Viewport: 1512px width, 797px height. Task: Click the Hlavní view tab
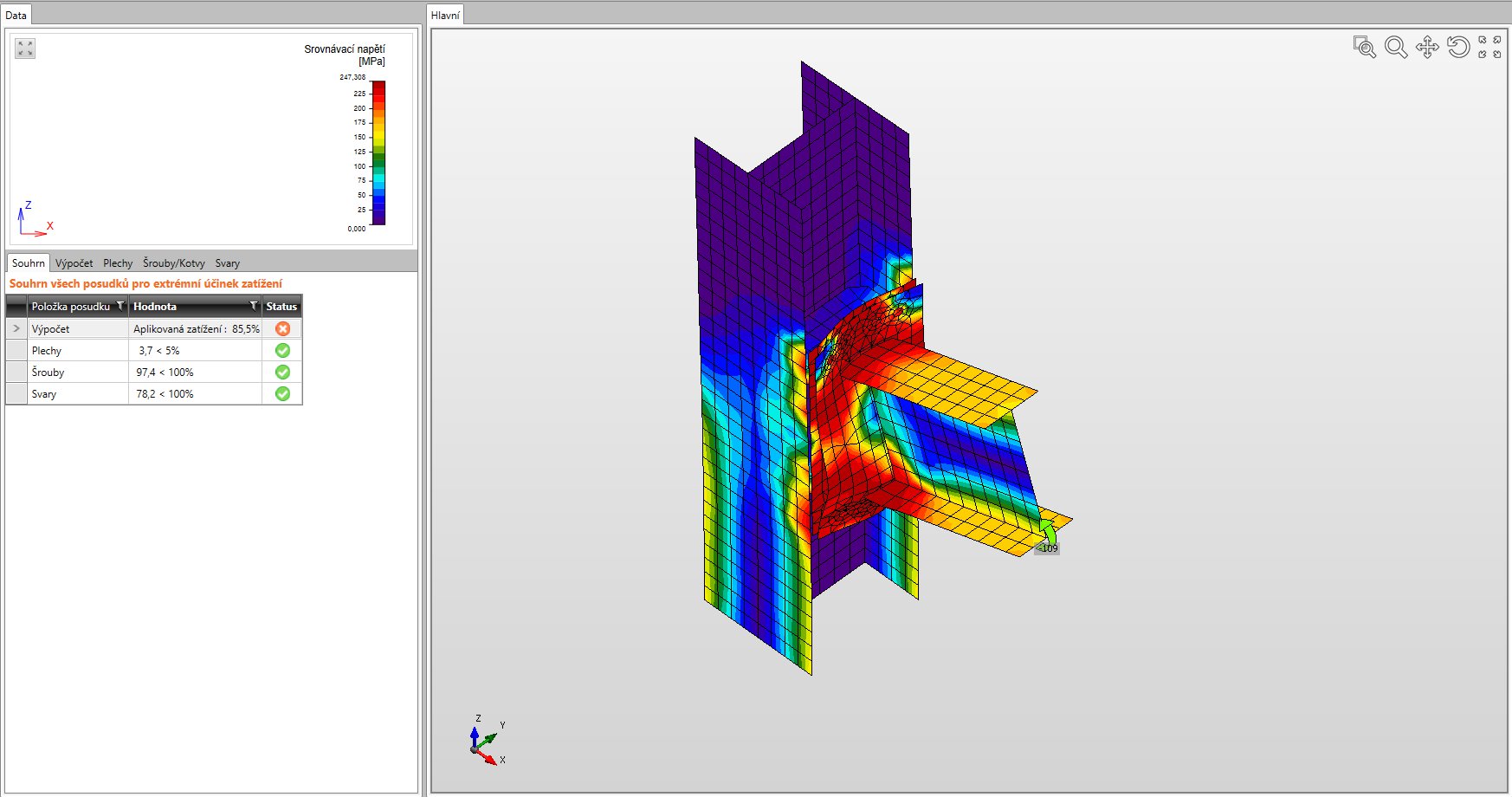pos(445,15)
